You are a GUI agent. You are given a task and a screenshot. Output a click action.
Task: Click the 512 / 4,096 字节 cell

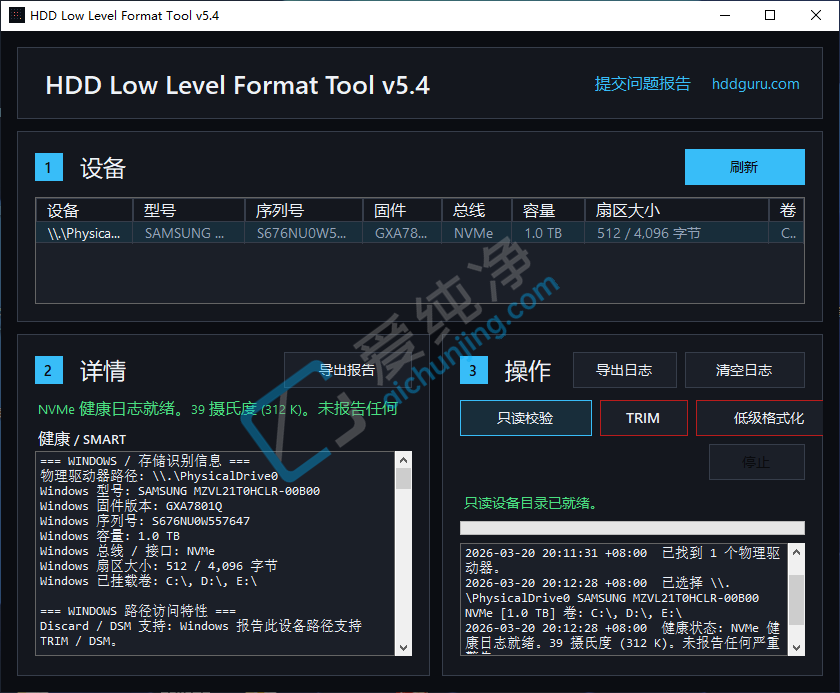pos(677,233)
